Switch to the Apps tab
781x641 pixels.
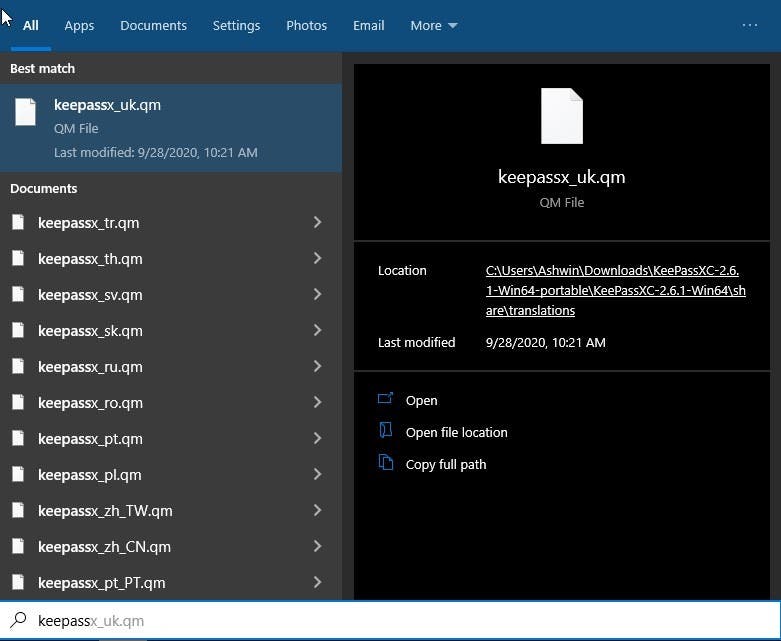79,25
